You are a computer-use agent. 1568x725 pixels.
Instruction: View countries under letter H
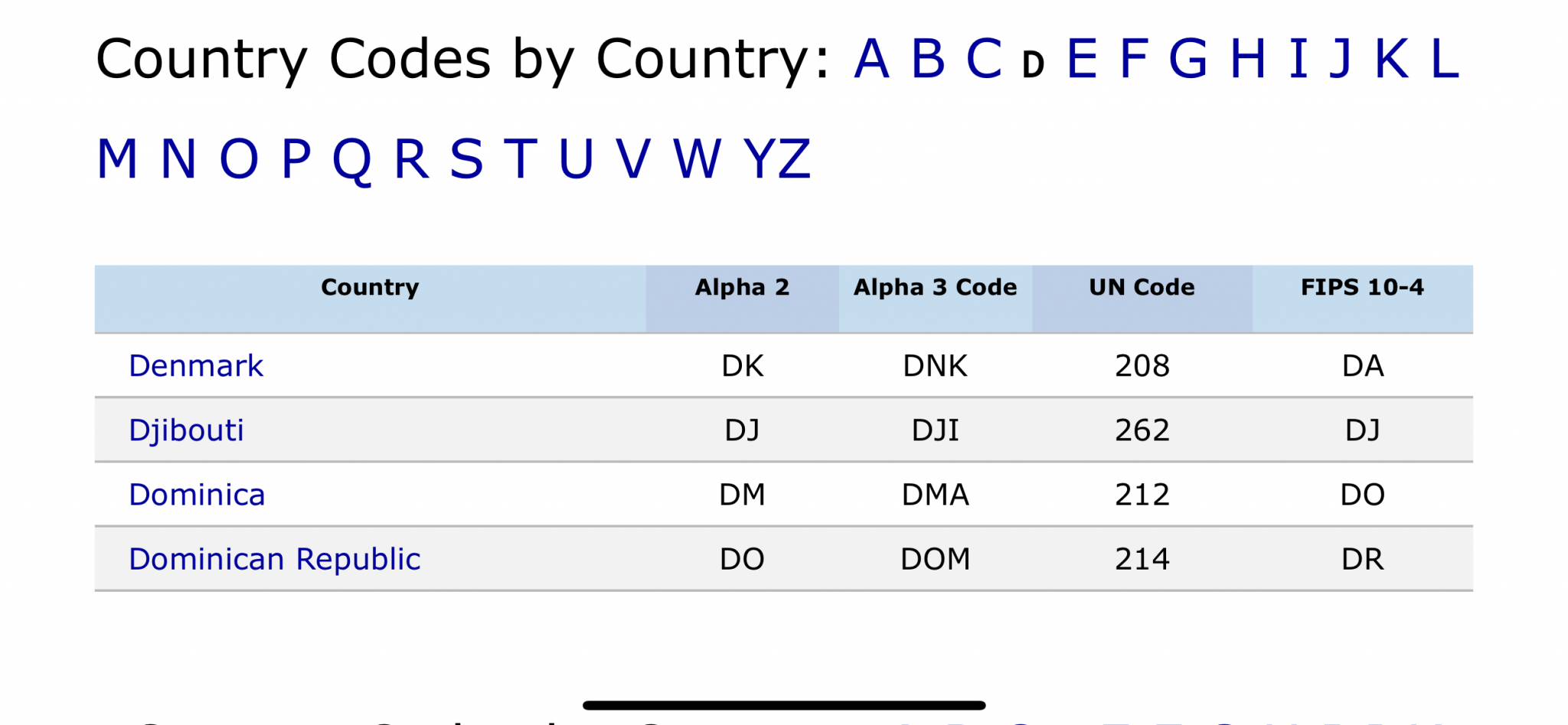[x=1248, y=59]
